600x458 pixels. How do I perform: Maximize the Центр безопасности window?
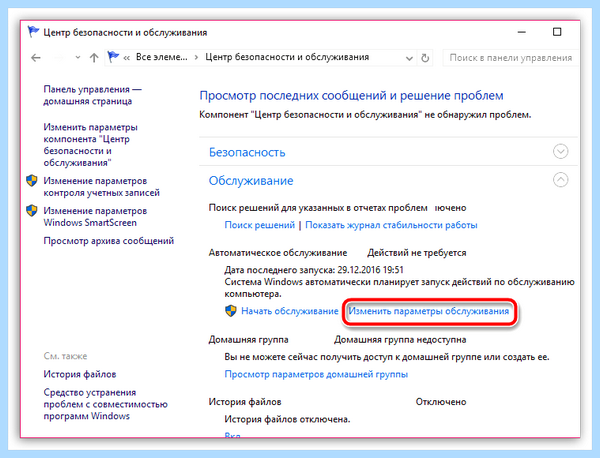[x=557, y=32]
